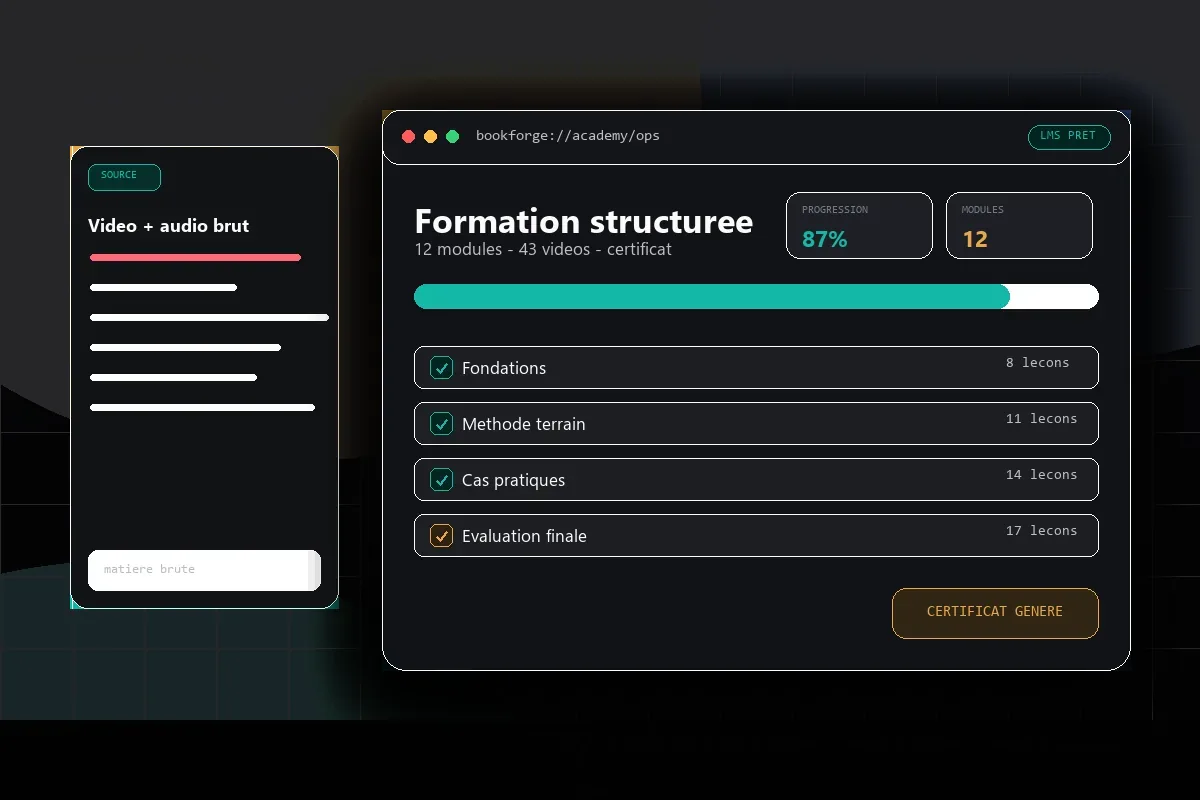Image resolution: width=1200 pixels, height=800 pixels.
Task: Open the MODULES 12 stat card
Action: pos(1019,226)
